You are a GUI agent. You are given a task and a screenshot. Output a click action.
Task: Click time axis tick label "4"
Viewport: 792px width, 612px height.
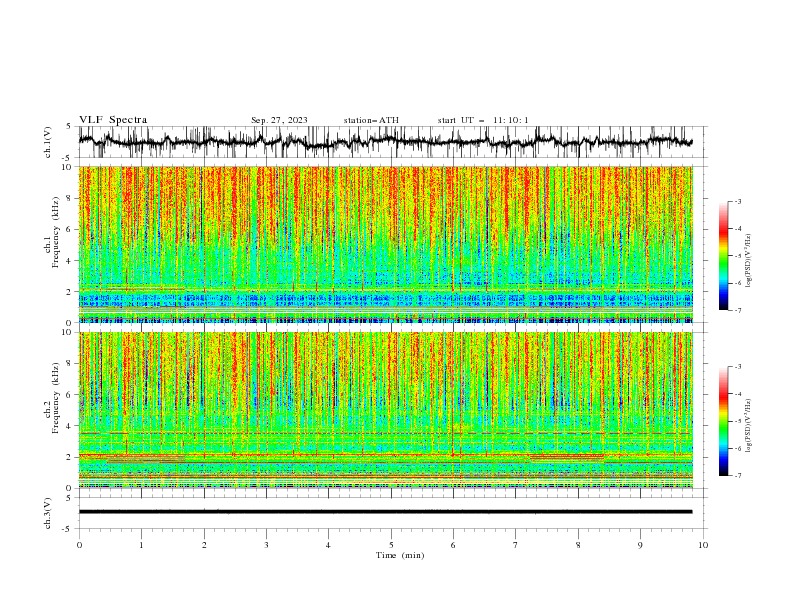[x=328, y=545]
